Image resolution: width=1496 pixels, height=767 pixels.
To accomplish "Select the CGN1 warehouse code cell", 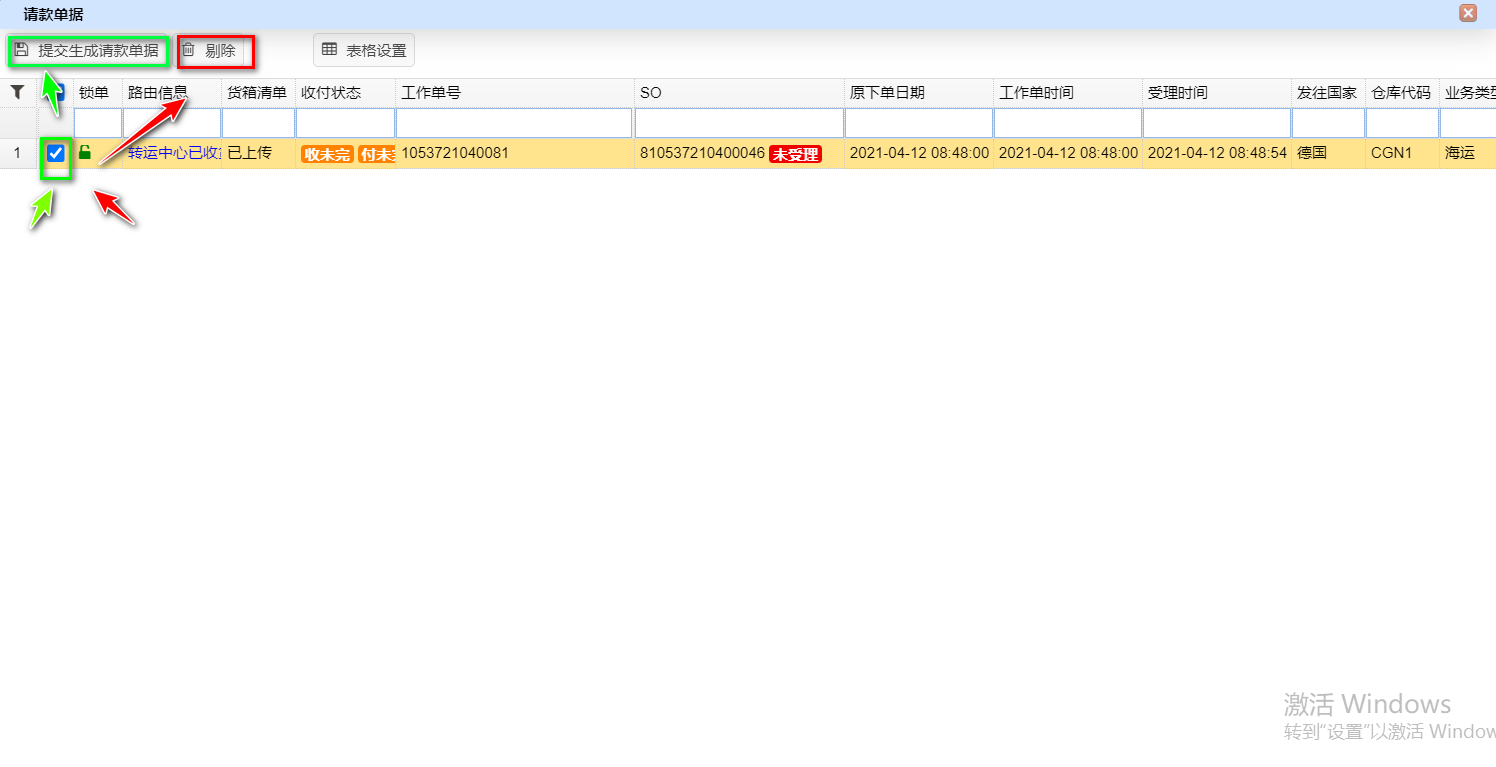I will coord(1403,153).
